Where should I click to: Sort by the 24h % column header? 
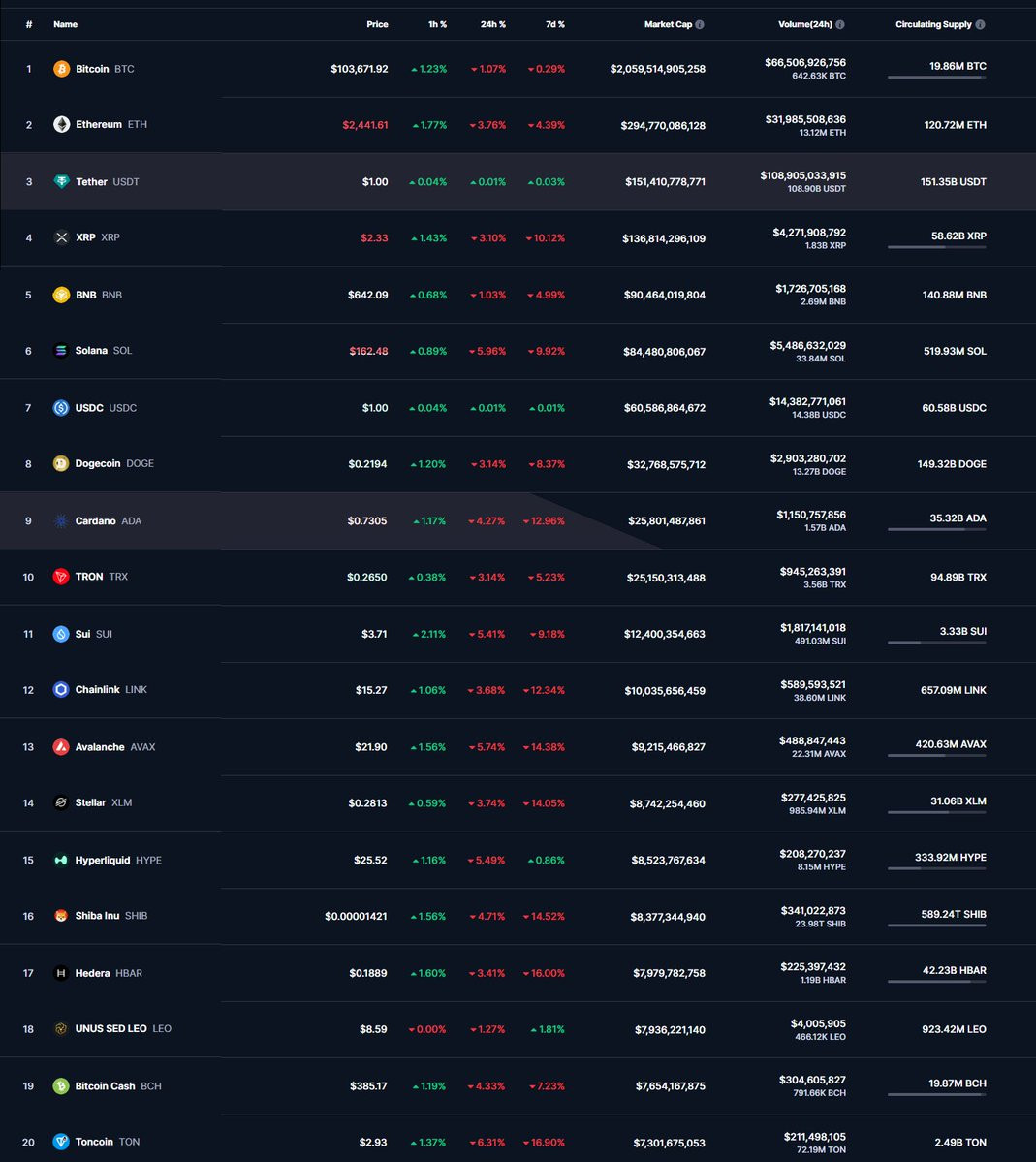[493, 24]
